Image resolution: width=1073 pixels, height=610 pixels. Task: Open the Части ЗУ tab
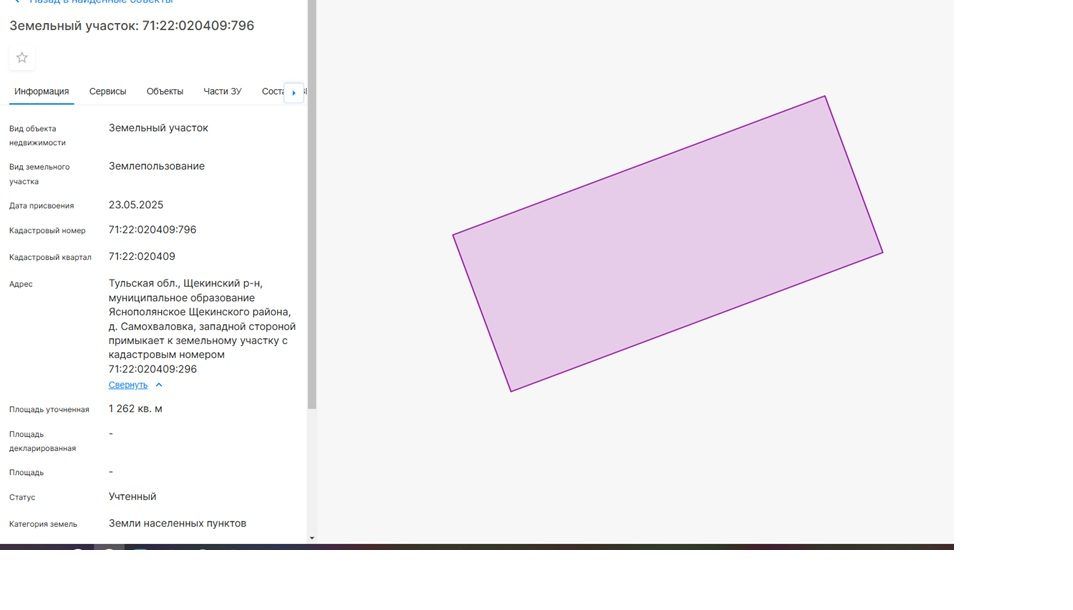[x=222, y=91]
